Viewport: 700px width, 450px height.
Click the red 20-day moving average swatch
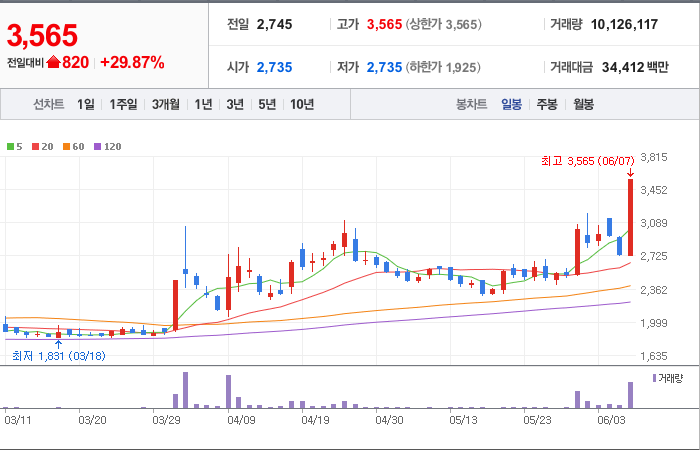pyautogui.click(x=35, y=146)
